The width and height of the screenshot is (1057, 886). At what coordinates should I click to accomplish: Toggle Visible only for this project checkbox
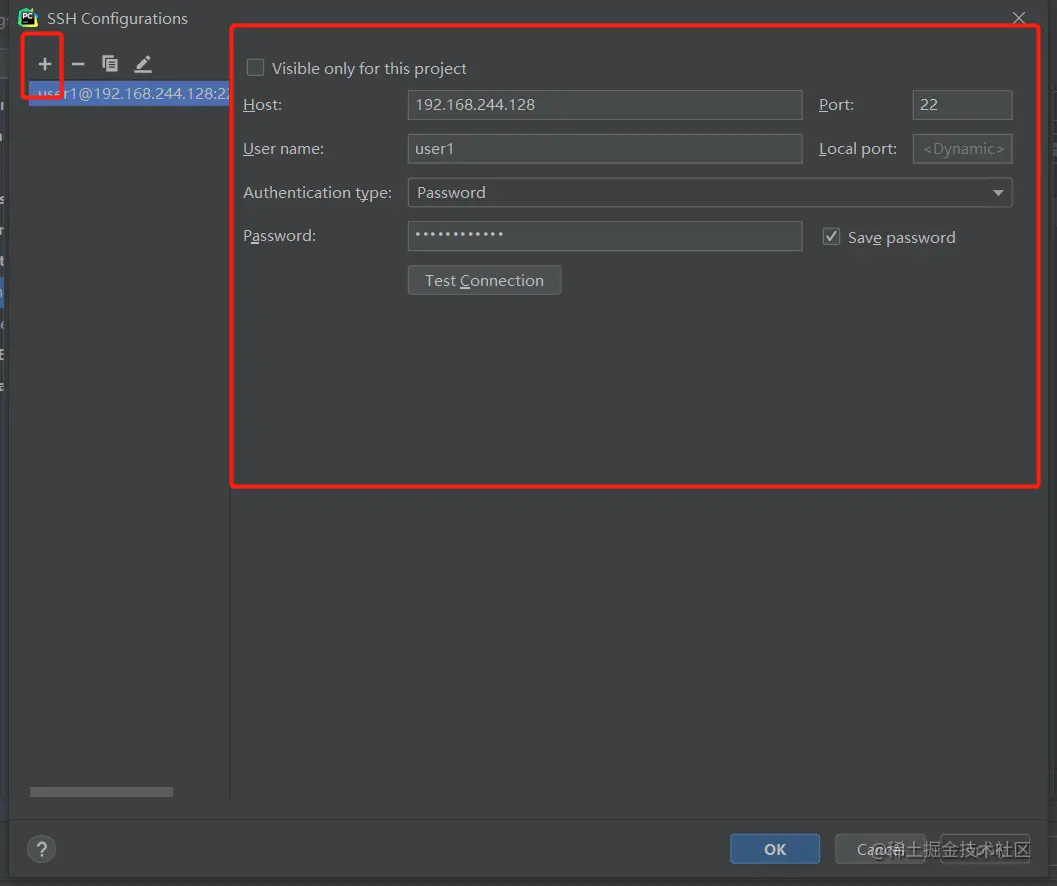(x=255, y=67)
